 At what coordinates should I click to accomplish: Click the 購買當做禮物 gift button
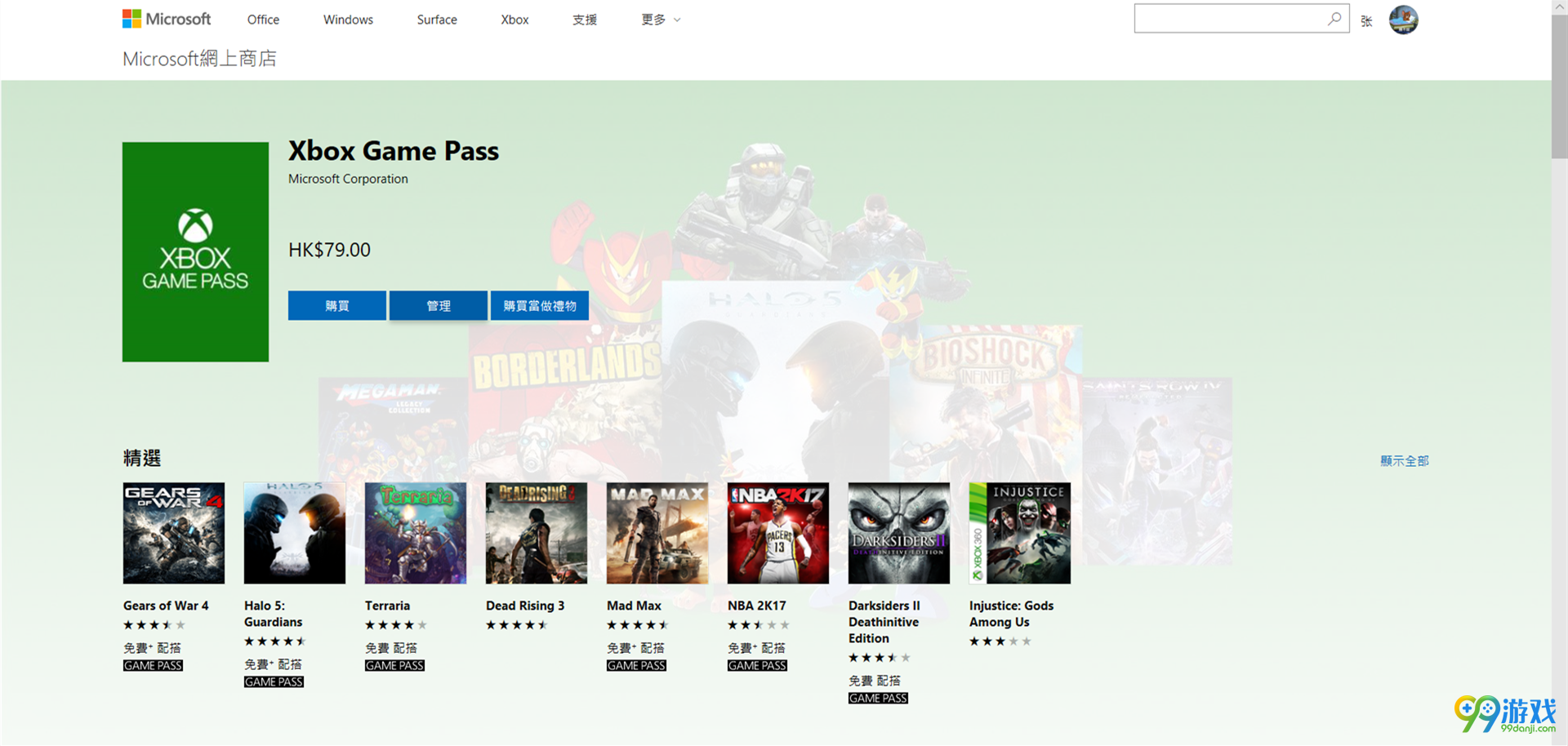(x=540, y=305)
